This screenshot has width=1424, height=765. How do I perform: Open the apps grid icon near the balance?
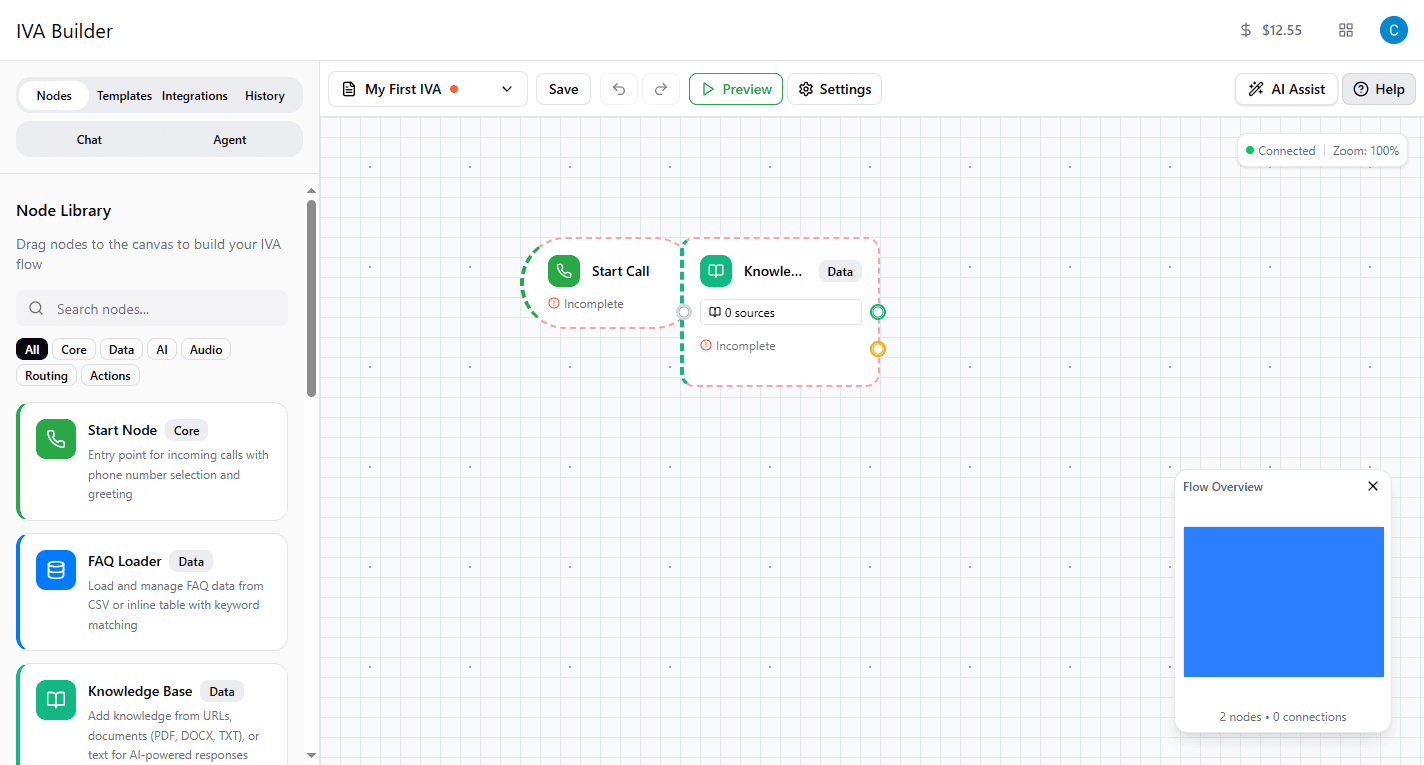tap(1345, 30)
